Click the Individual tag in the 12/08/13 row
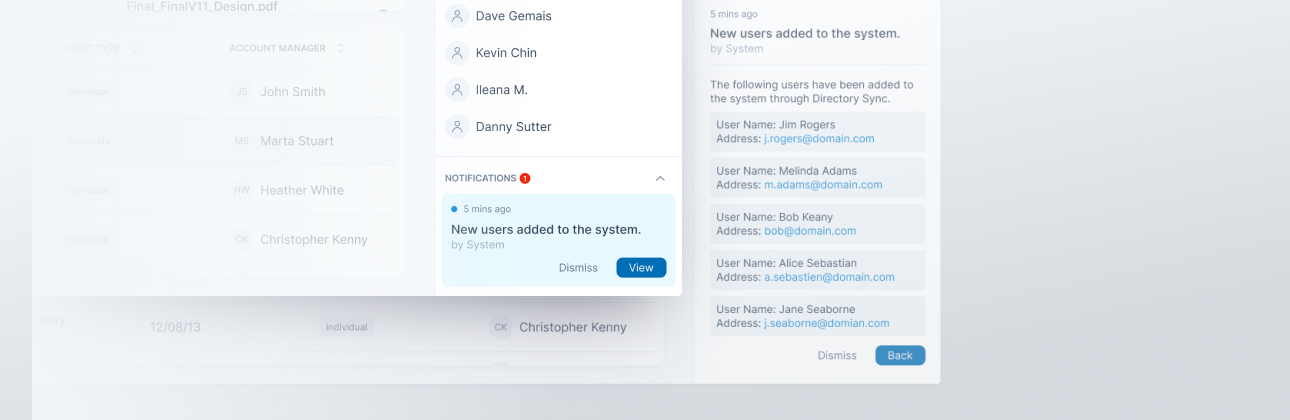 pyautogui.click(x=346, y=327)
